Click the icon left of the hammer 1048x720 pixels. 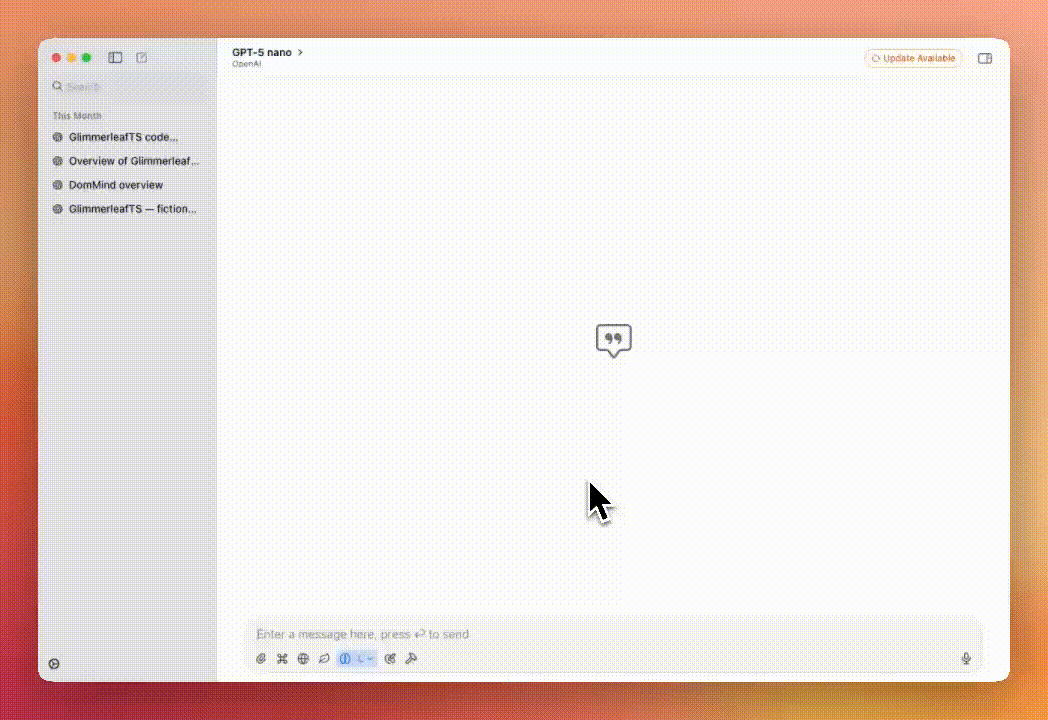tap(390, 658)
